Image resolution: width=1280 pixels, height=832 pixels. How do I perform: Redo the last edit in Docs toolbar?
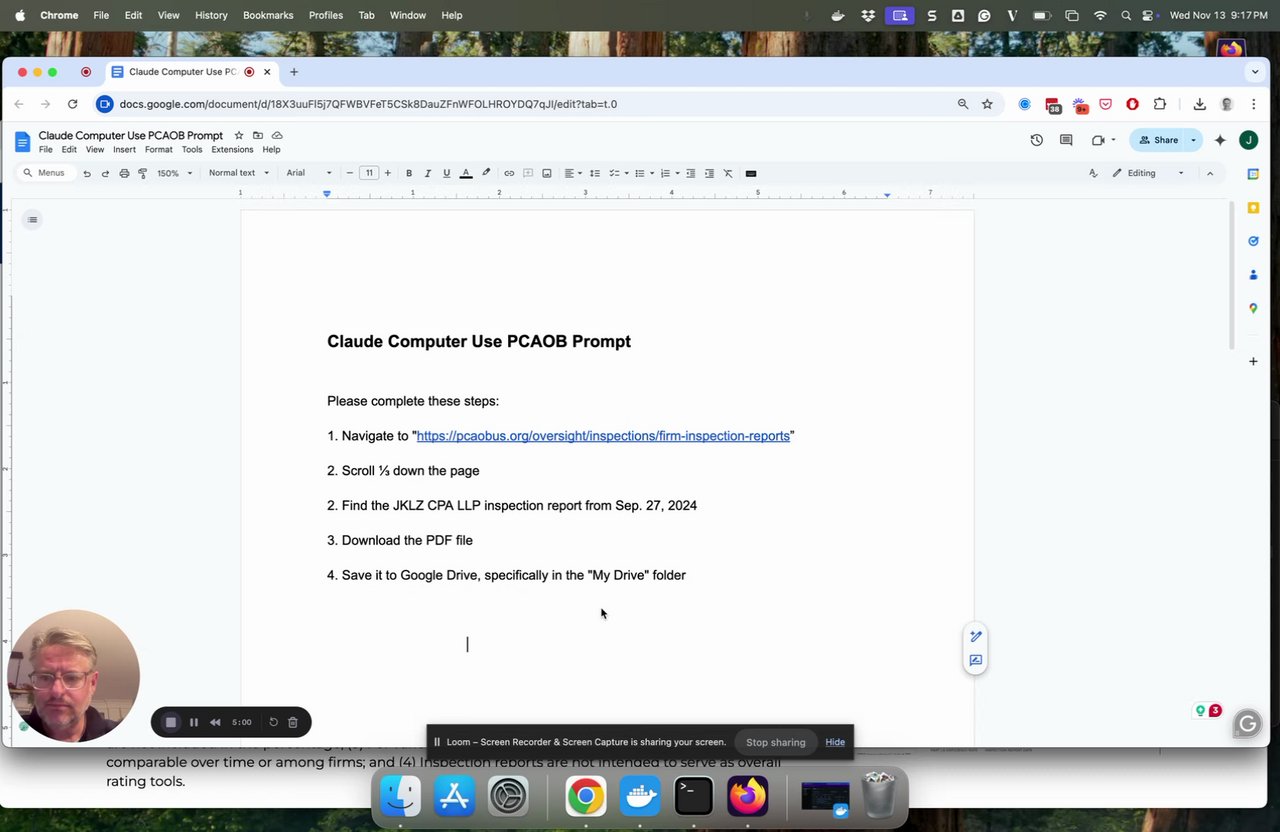(105, 173)
